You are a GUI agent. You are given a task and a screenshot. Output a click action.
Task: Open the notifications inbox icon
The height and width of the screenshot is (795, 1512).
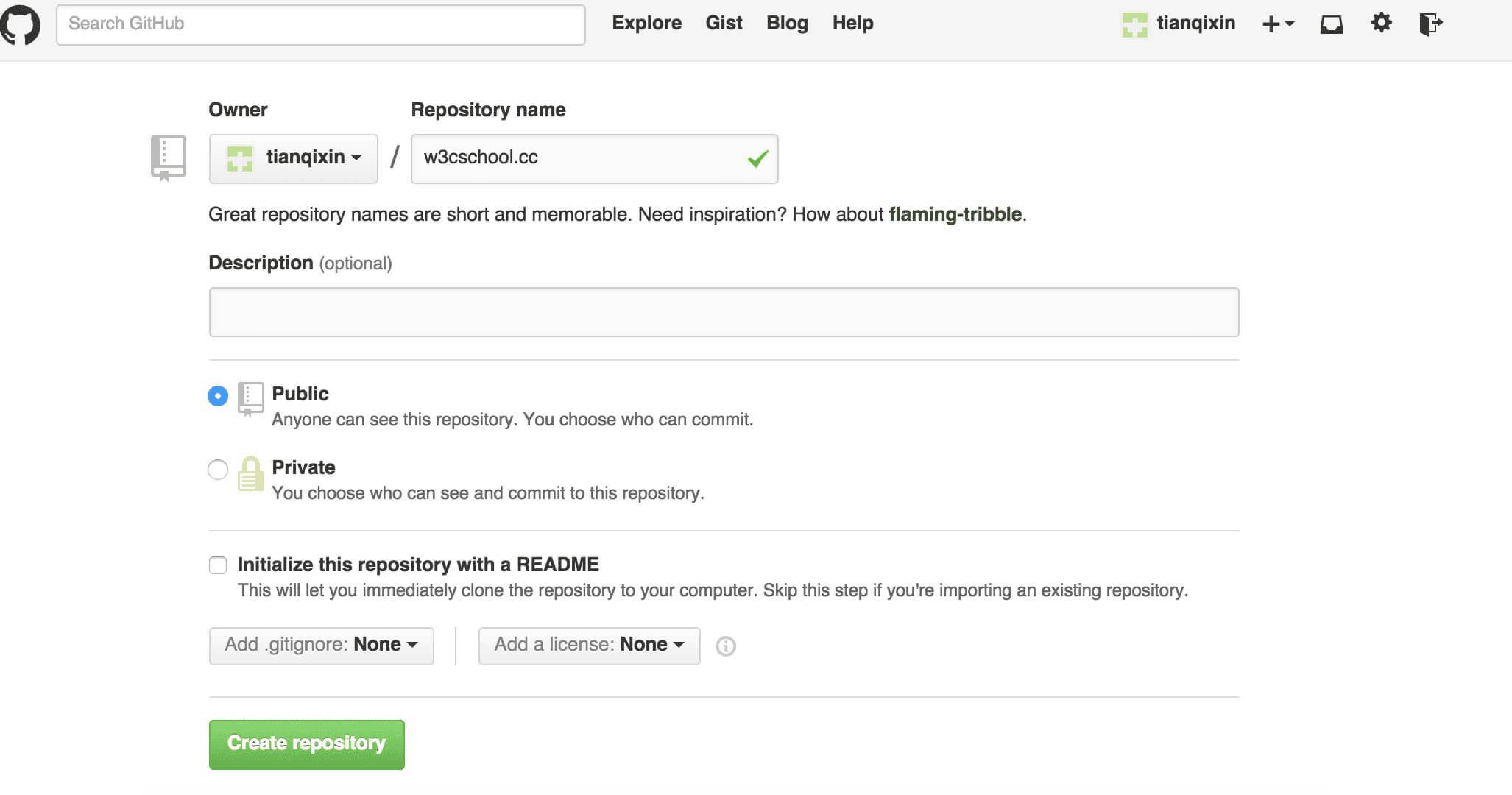(1331, 24)
